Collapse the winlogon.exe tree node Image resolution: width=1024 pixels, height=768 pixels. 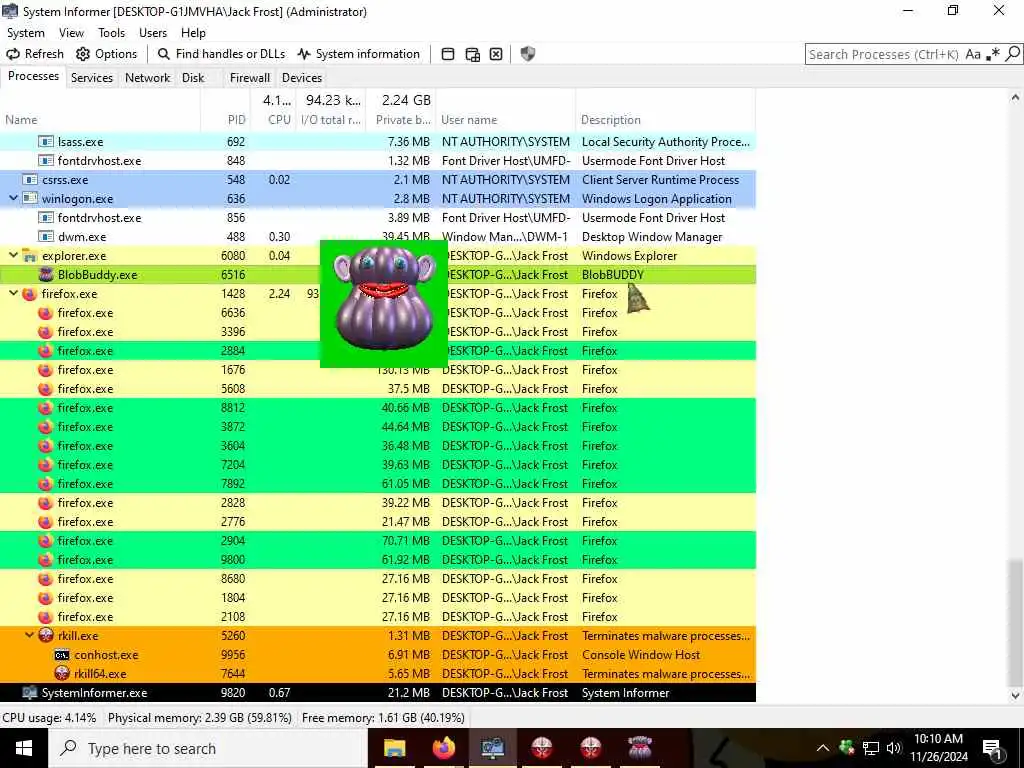13,199
